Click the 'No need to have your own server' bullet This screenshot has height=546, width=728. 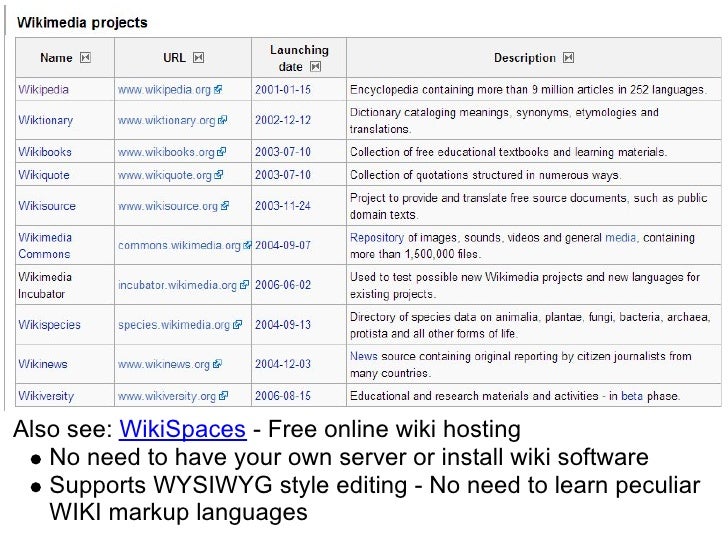click(x=349, y=457)
